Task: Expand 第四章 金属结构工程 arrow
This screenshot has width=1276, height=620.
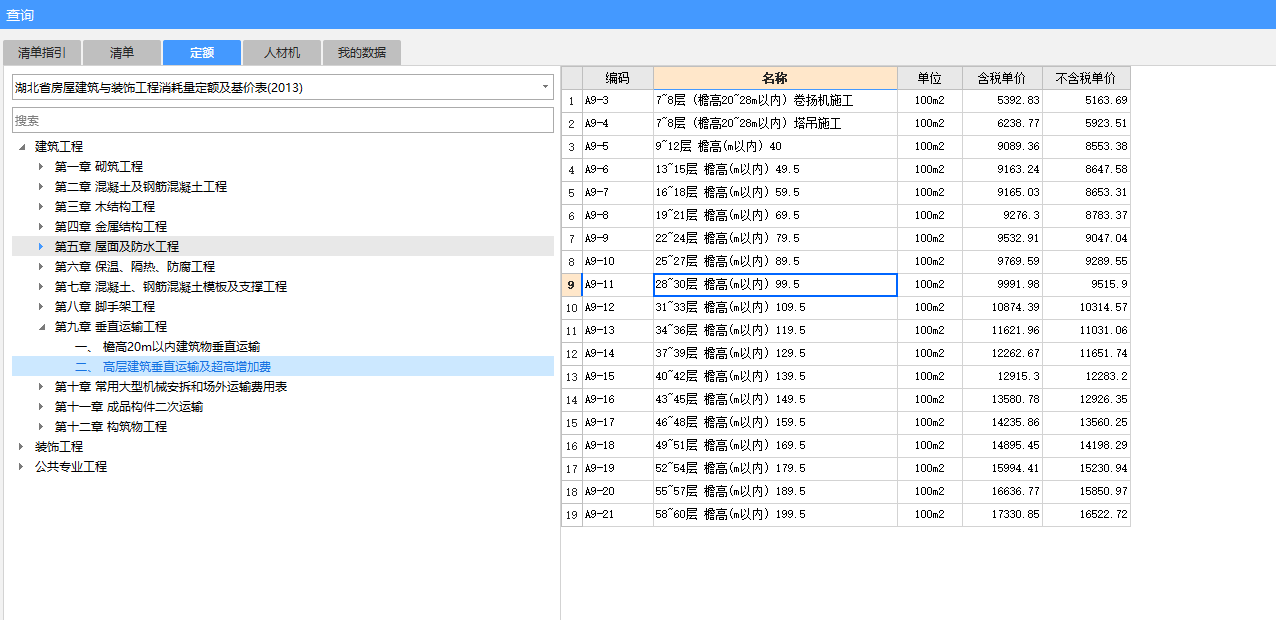Action: [x=41, y=227]
